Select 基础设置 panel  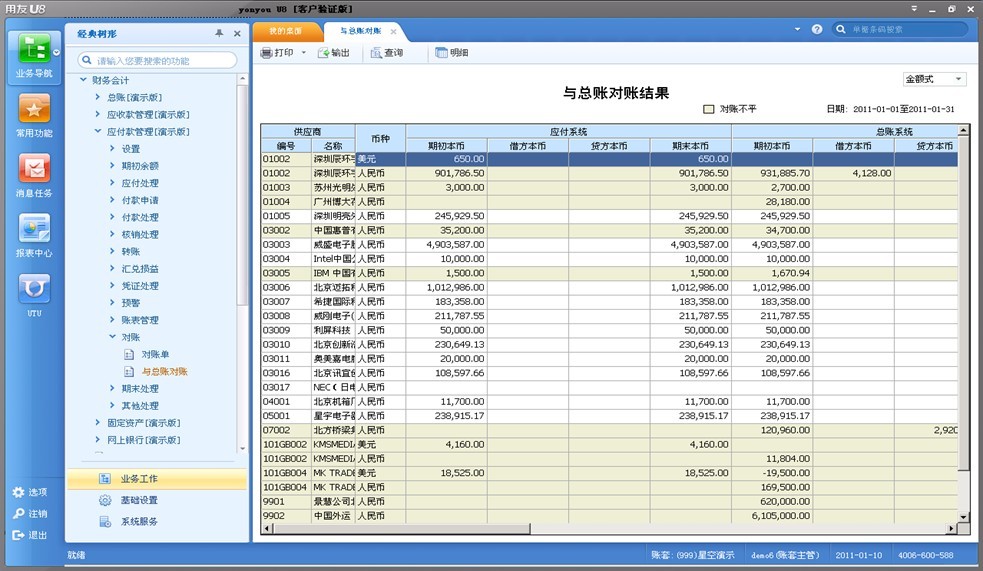(157, 500)
